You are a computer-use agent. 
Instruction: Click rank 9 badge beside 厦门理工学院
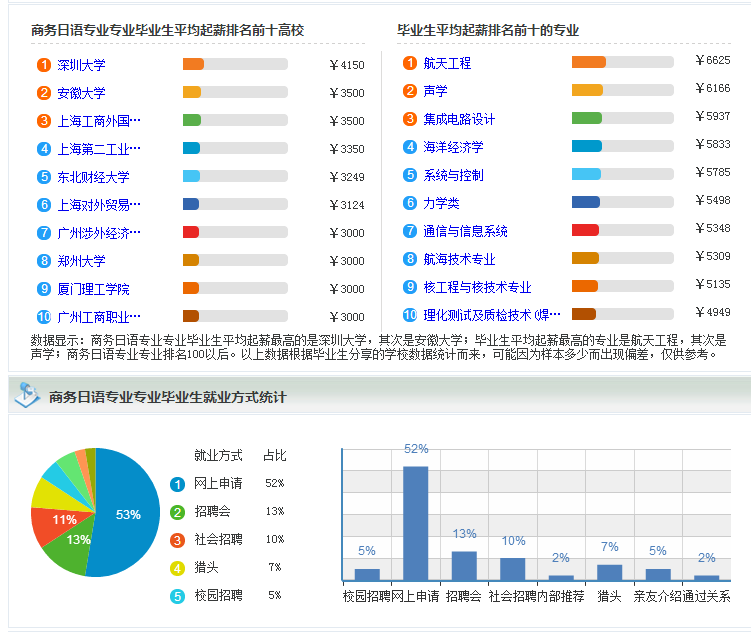pyautogui.click(x=44, y=289)
